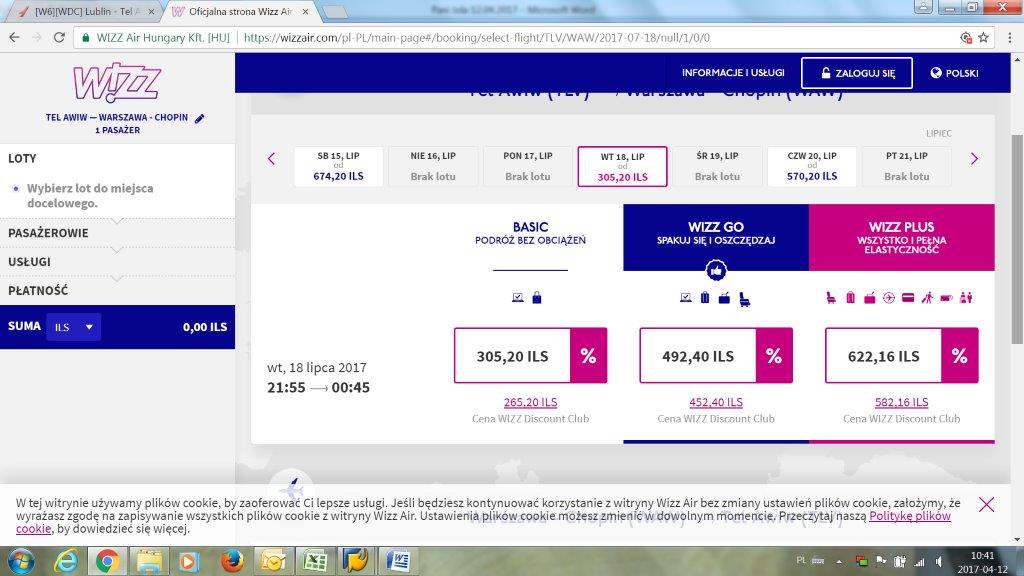Select date ŚR 19, LIP tab
The width and height of the screenshot is (1024, 576).
point(717,167)
